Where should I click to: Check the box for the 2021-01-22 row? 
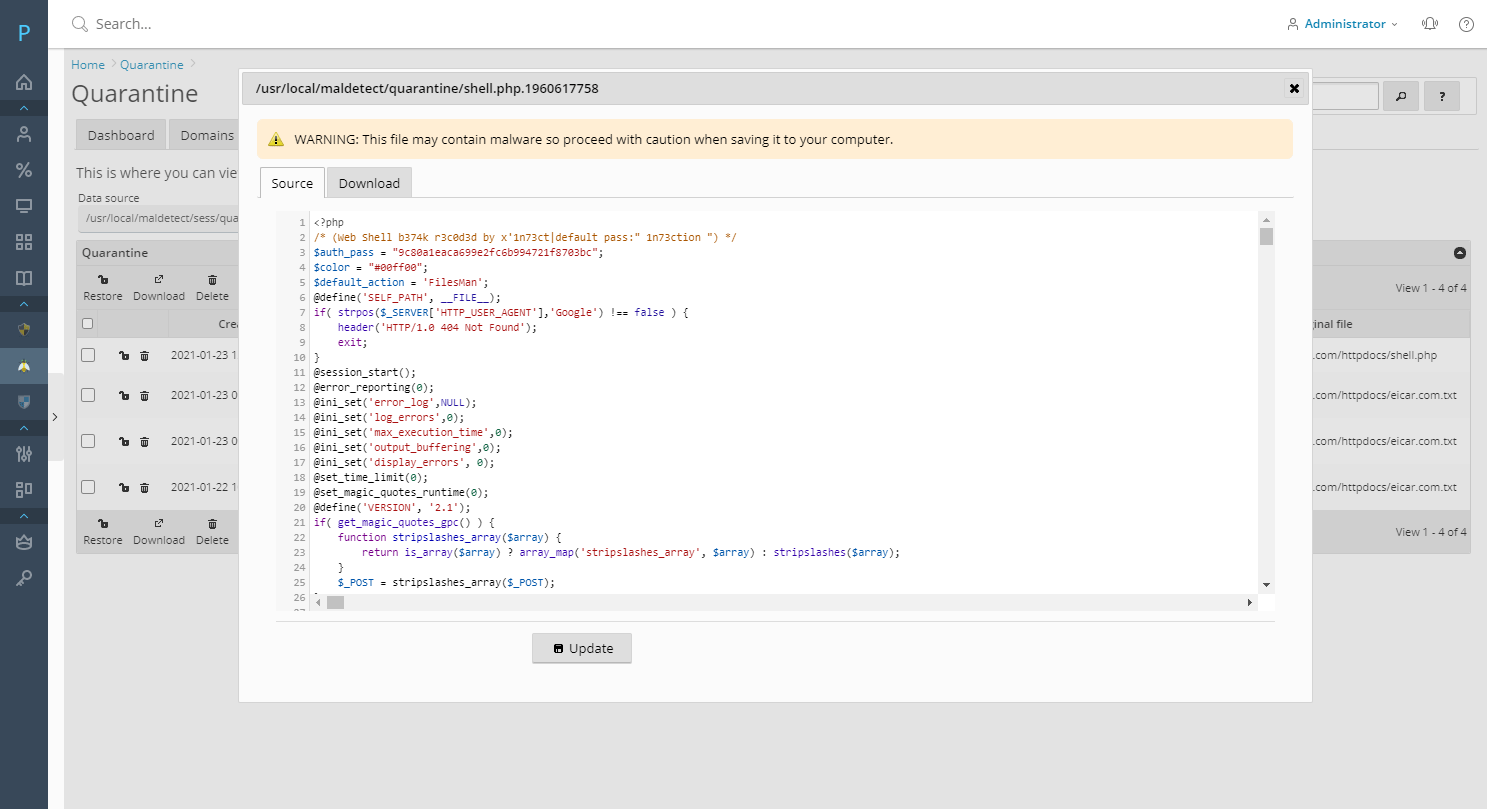[88, 487]
